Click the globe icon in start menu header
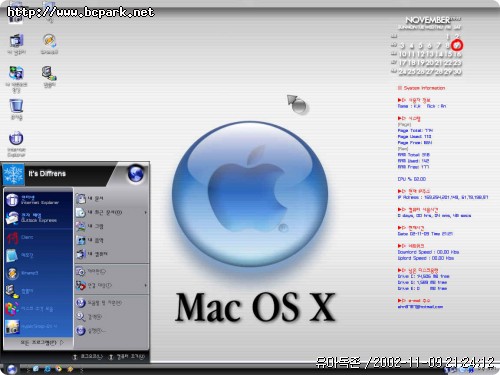Screen dimensions: 500x375 point(136,174)
